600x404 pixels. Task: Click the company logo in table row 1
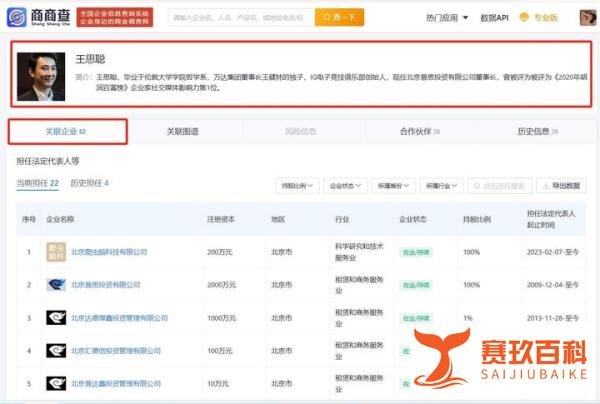click(56, 252)
